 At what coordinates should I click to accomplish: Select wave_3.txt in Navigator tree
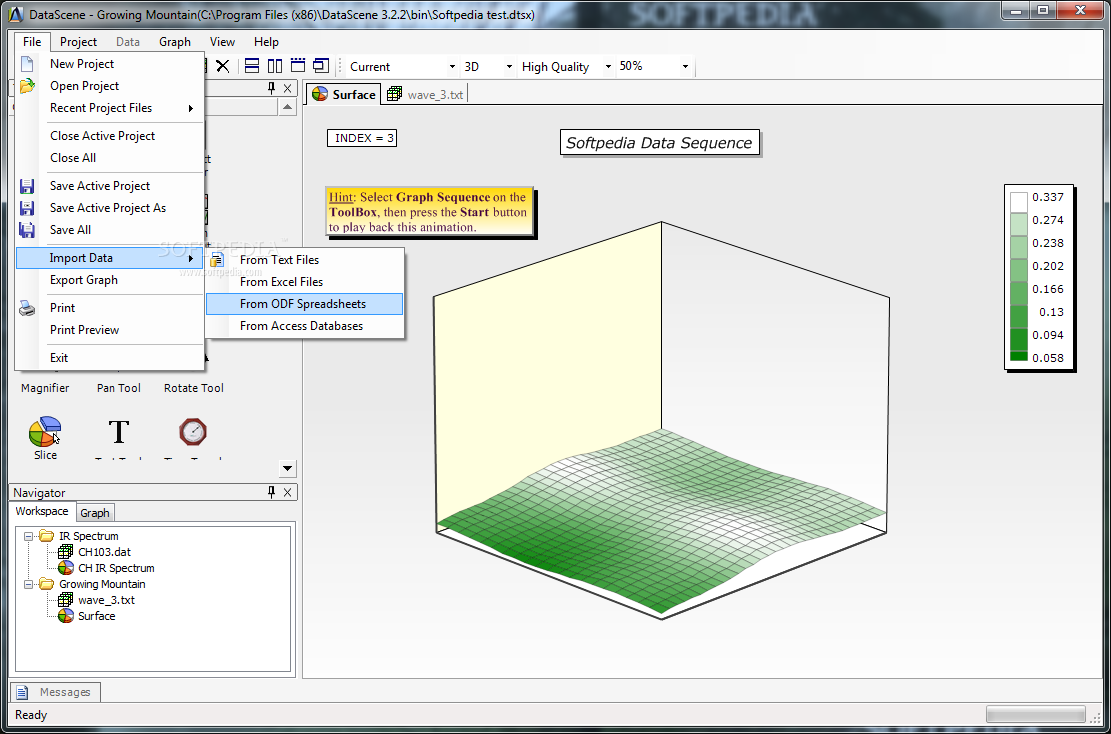[106, 600]
